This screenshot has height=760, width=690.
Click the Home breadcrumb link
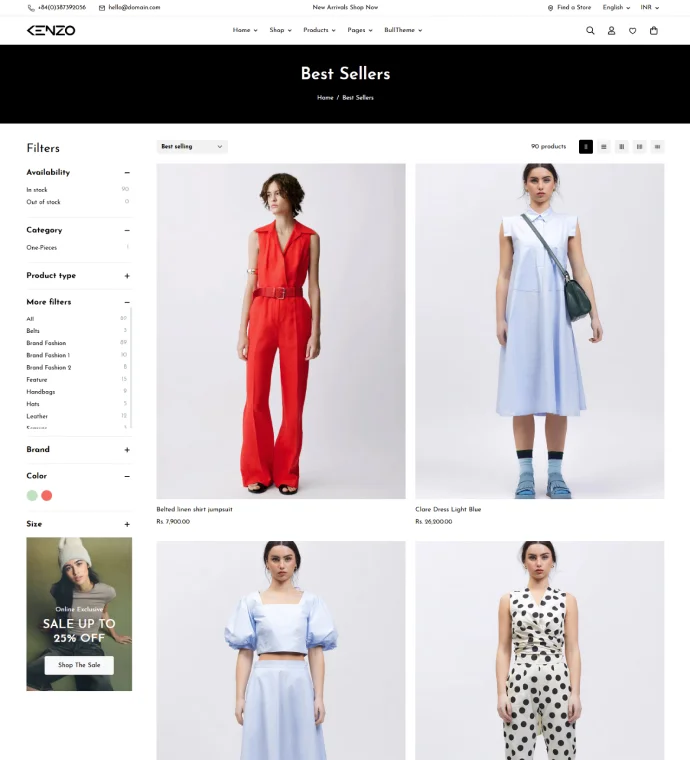click(x=325, y=97)
